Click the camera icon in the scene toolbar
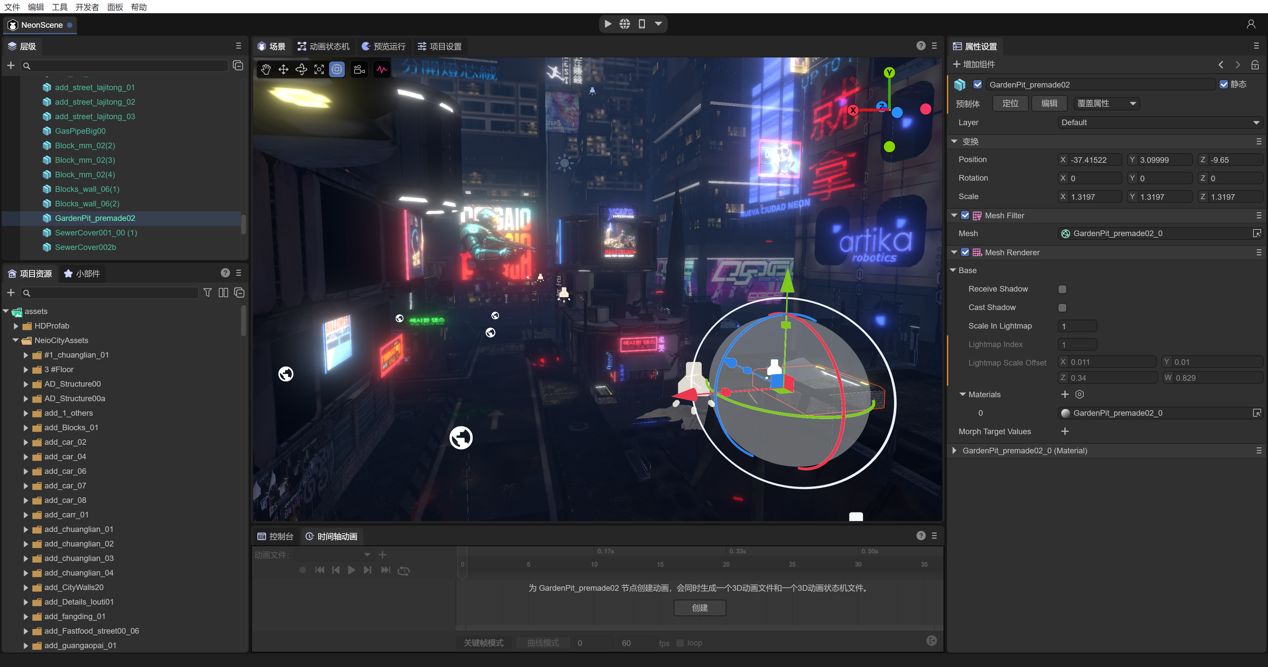 358,69
